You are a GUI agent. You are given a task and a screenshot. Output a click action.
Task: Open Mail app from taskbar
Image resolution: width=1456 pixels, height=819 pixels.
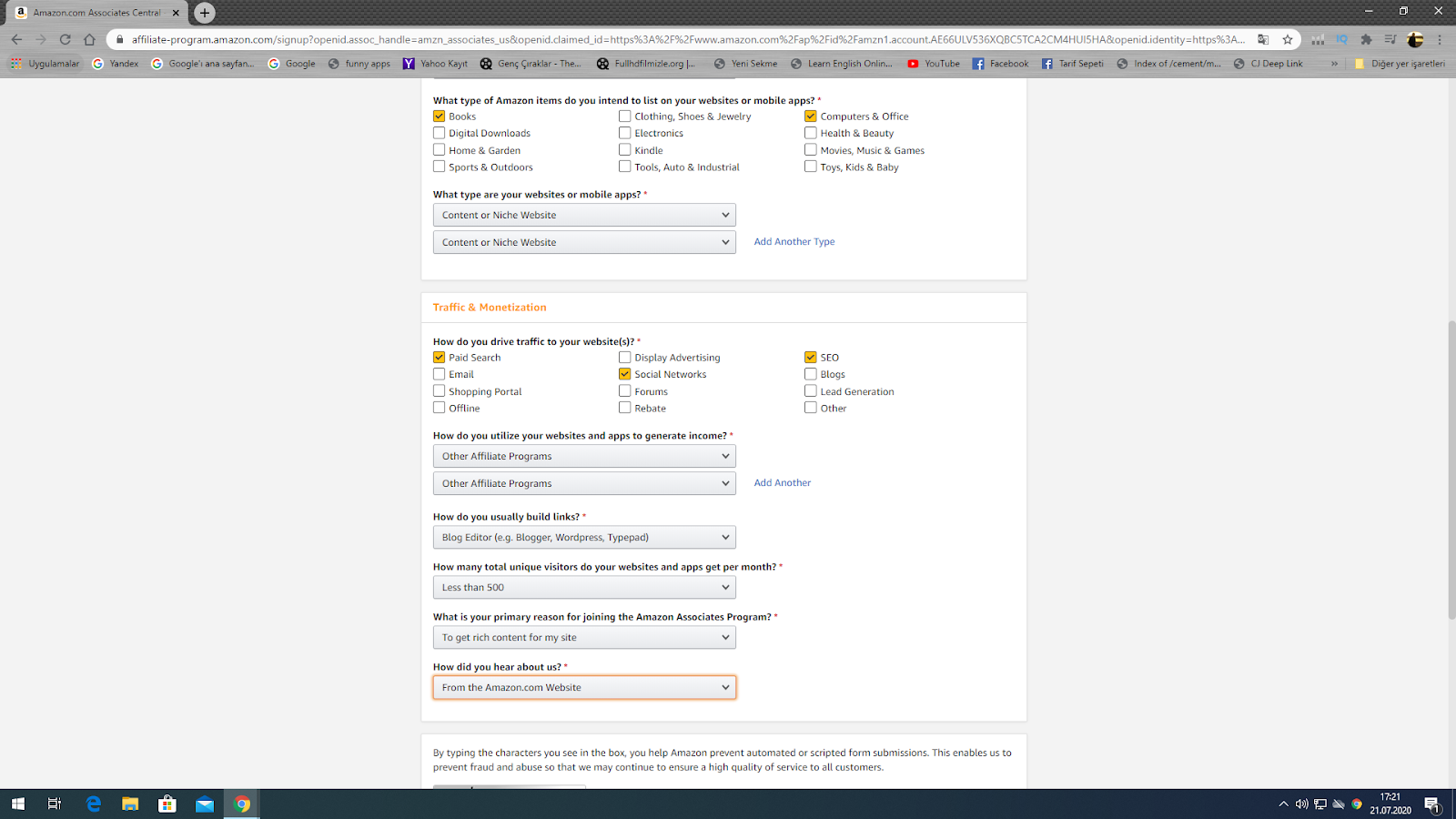205,804
